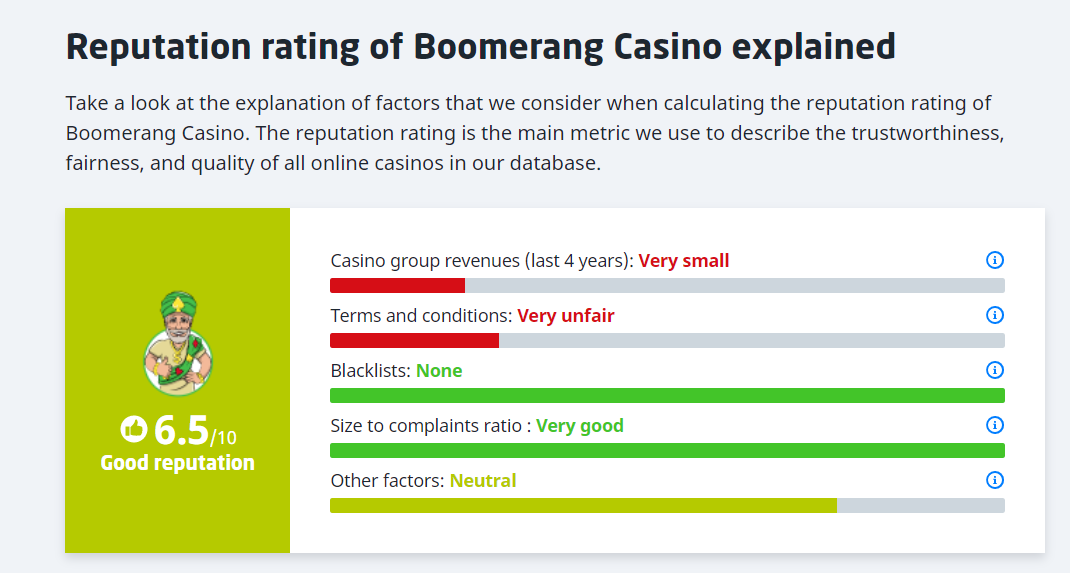Image resolution: width=1070 pixels, height=573 pixels.
Task: Click the 'Very good' complaints ratio label
Action: [x=580, y=426]
